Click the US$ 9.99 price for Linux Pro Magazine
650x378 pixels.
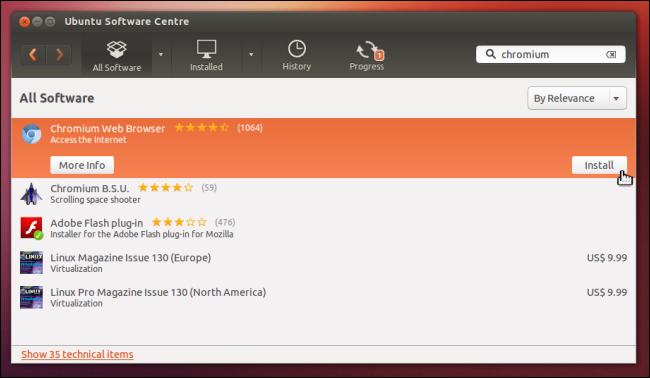[607, 292]
